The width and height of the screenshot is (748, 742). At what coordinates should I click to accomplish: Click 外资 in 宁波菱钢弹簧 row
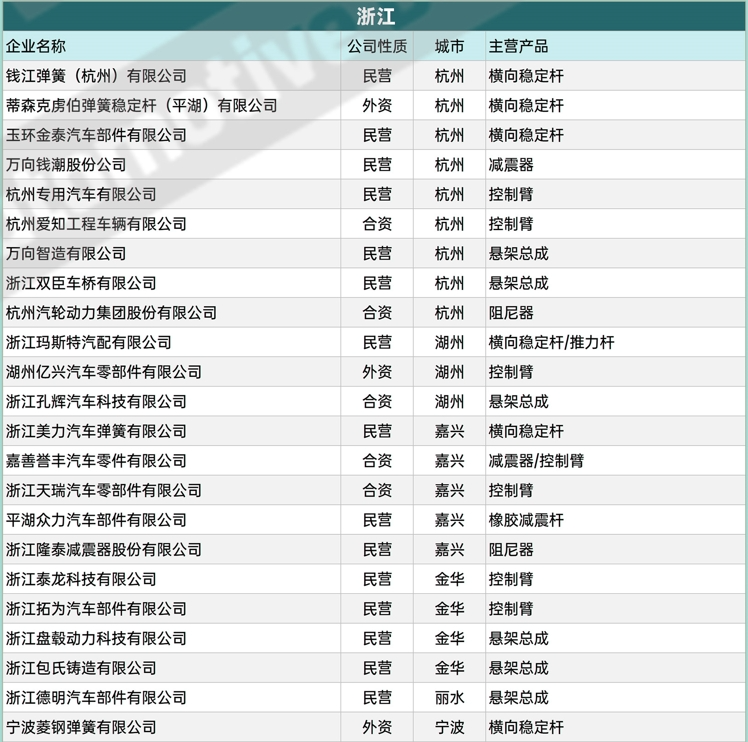[377, 727]
